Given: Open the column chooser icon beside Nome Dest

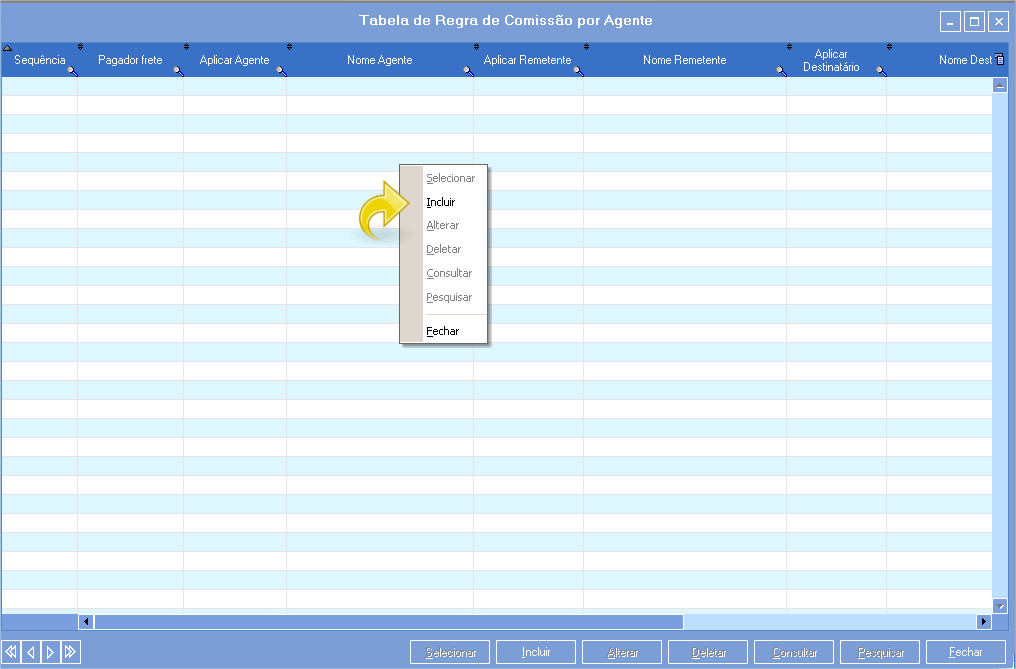Looking at the screenshot, I should 1000,60.
